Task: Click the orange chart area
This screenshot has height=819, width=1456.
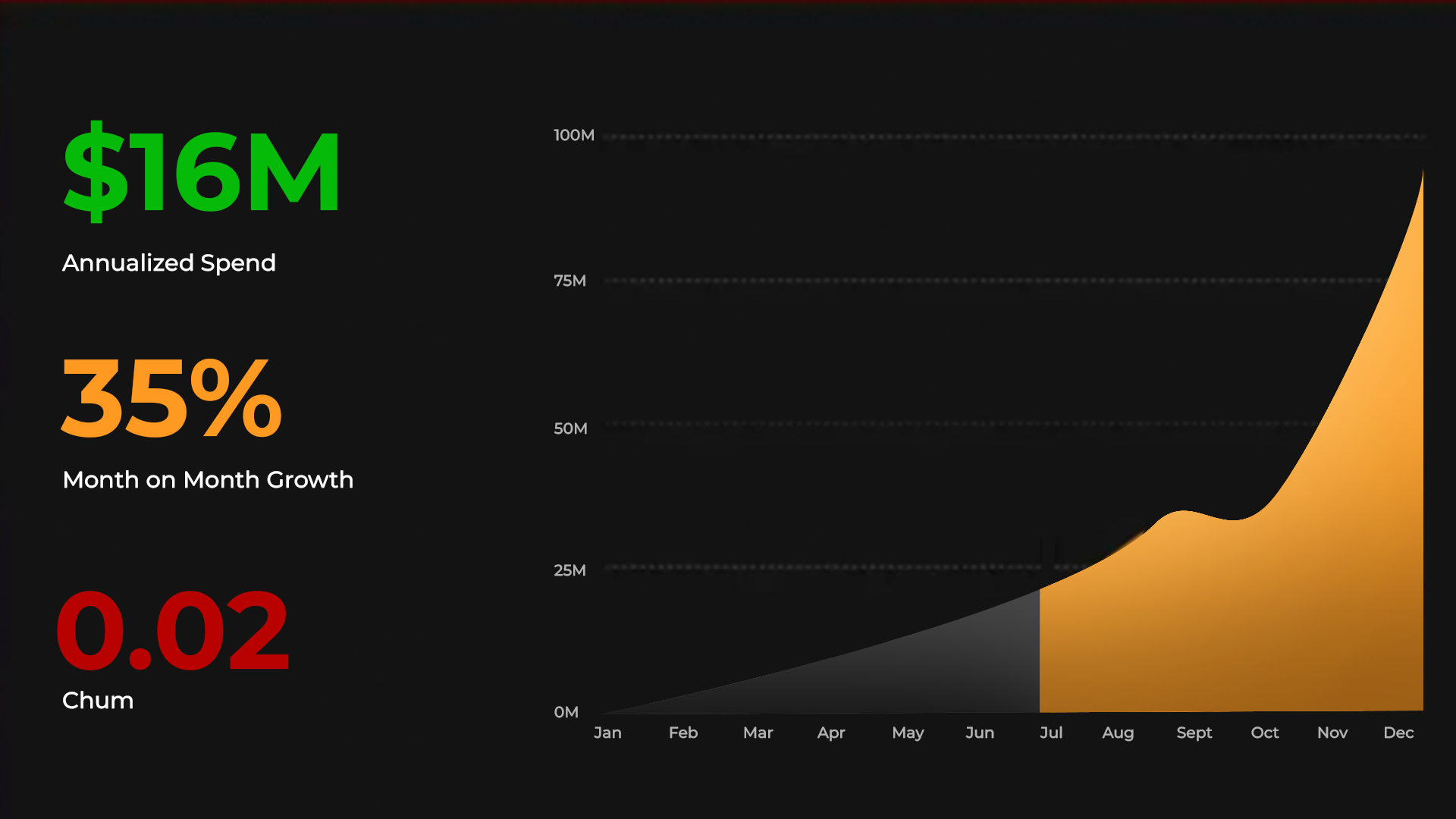Action: [1289, 607]
